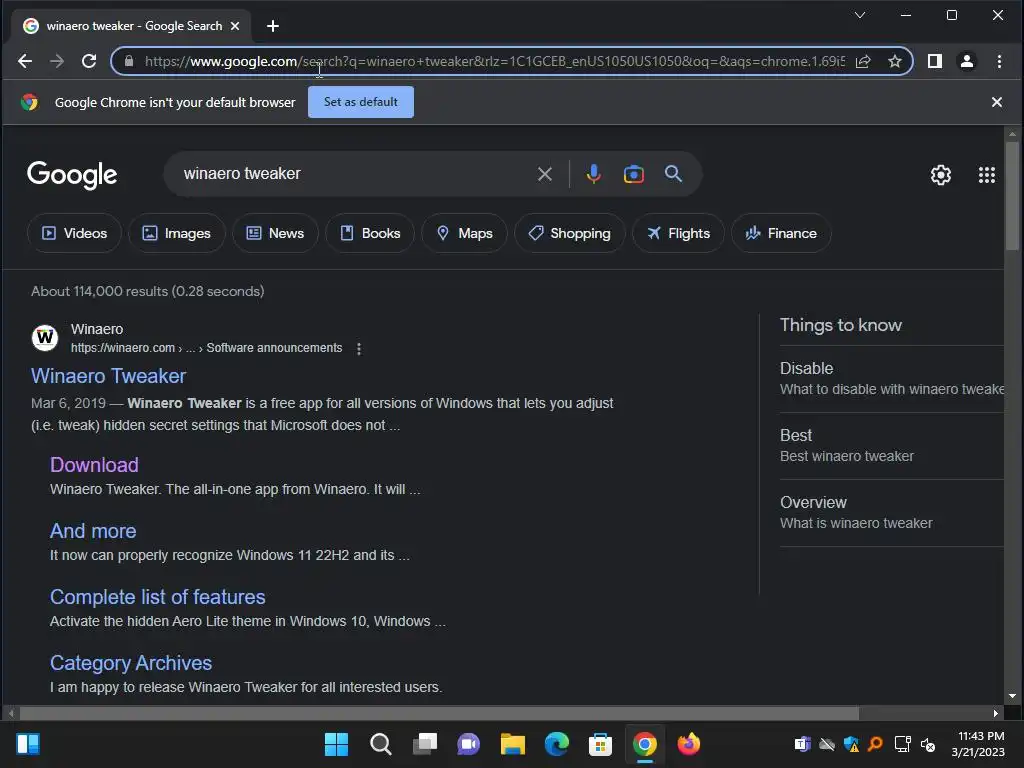
Task: Open Chat app on taskbar
Action: [468, 744]
